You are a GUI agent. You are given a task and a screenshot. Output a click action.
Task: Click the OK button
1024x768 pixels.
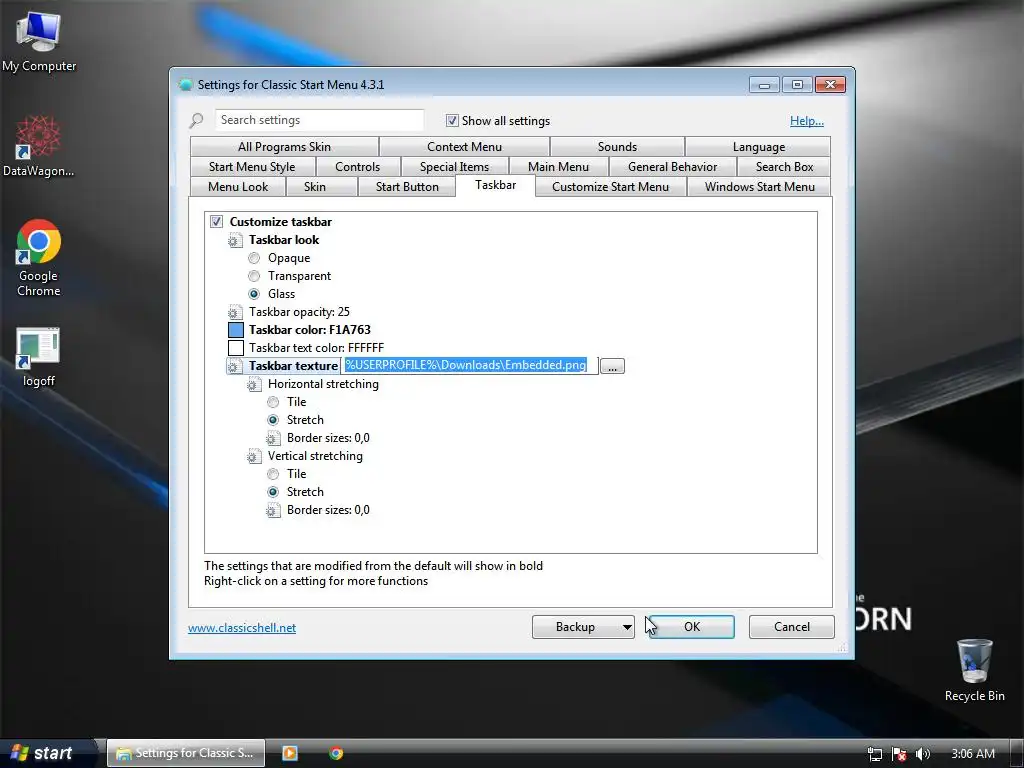[692, 627]
